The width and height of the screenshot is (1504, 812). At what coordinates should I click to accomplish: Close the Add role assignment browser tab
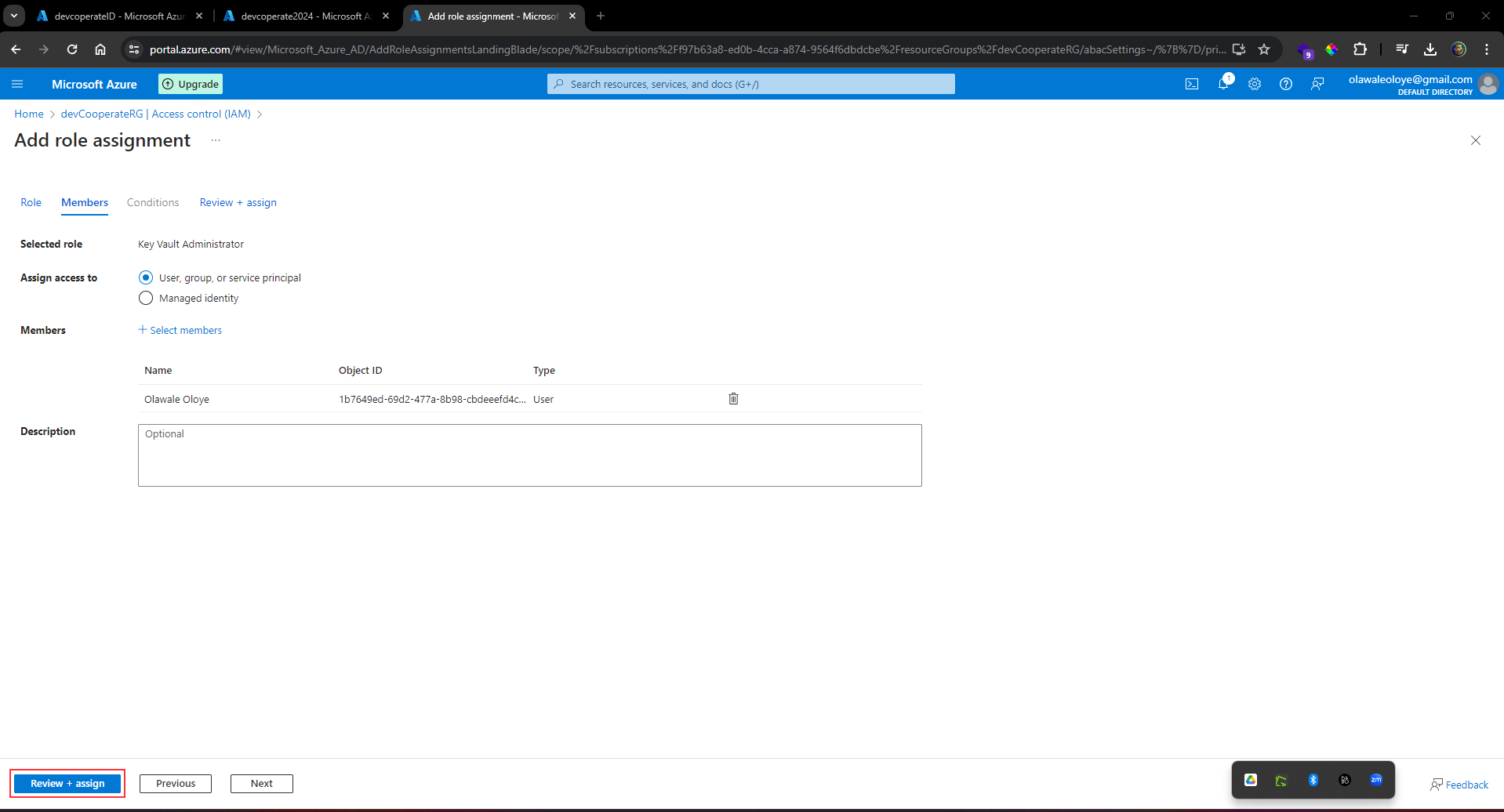click(572, 16)
